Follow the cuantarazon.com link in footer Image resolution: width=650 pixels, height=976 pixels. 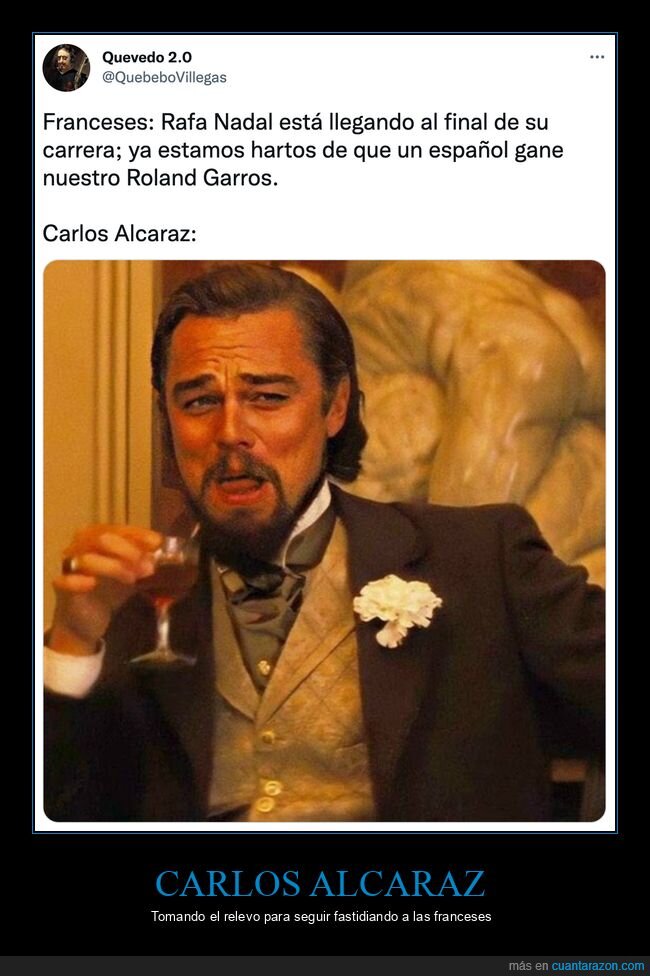[x=598, y=966]
